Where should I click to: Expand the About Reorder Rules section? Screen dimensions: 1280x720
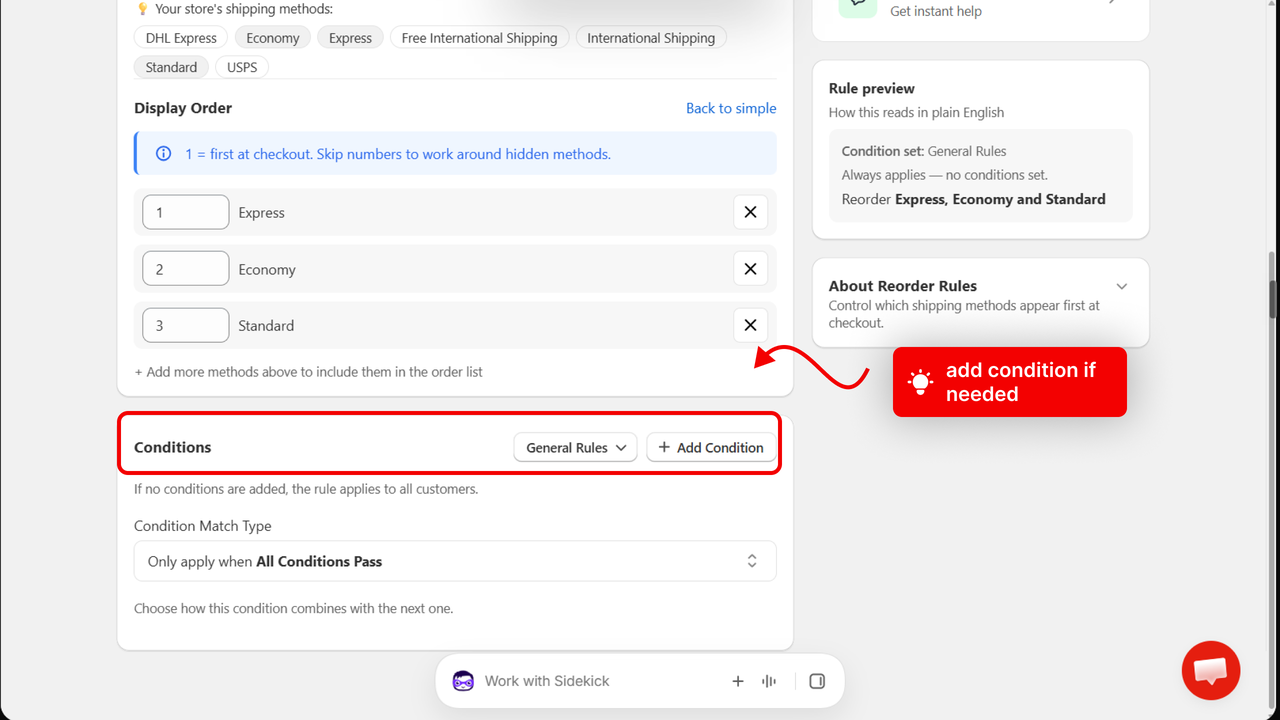coord(1122,286)
